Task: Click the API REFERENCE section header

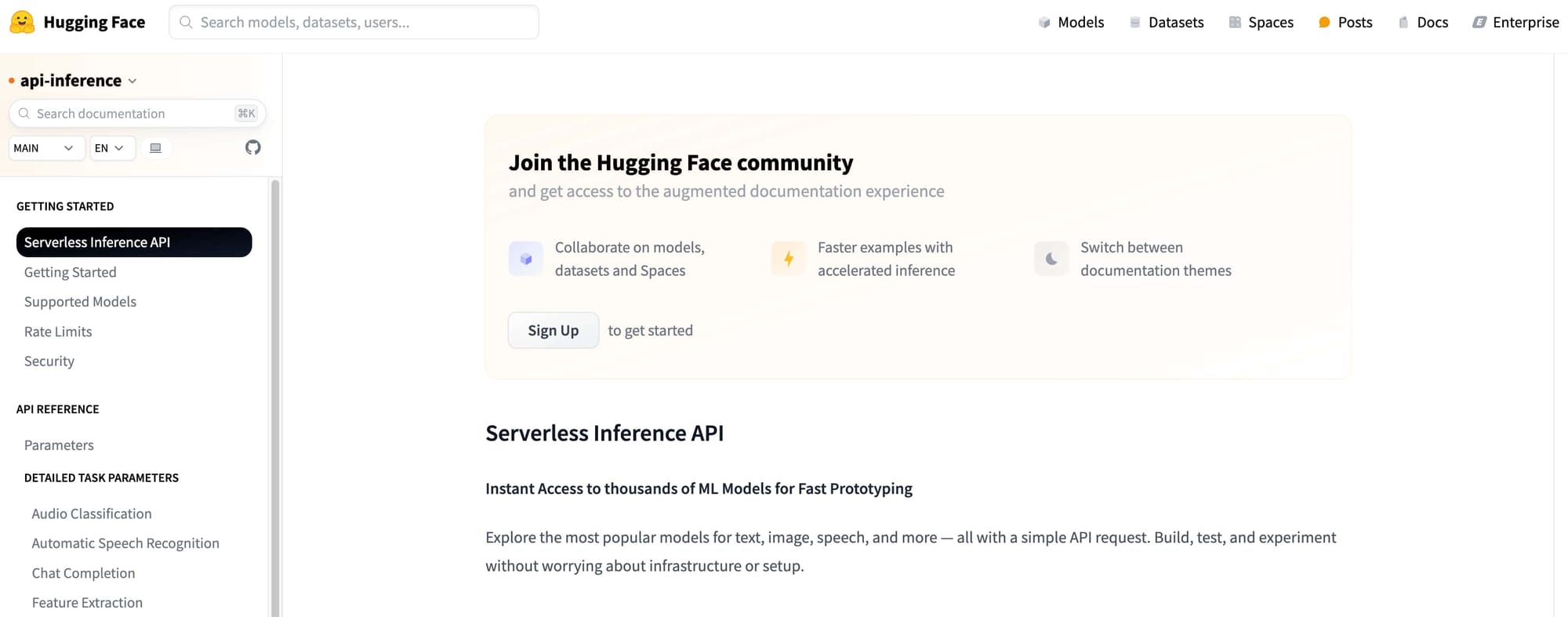Action: coord(58,409)
